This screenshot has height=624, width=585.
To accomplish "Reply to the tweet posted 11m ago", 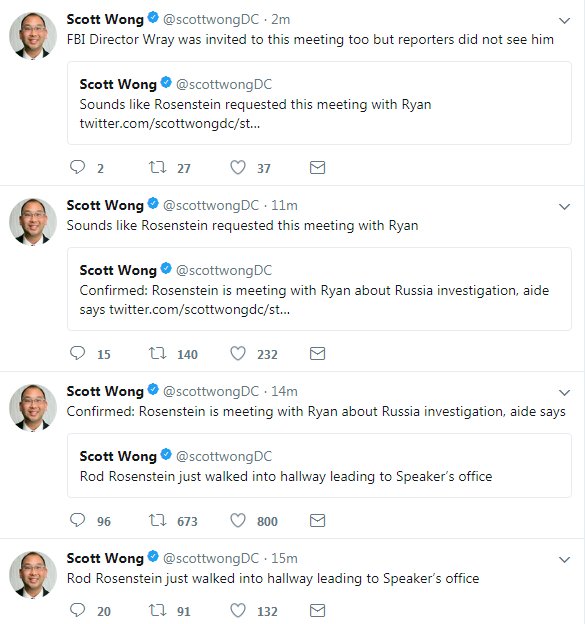I will pos(78,353).
